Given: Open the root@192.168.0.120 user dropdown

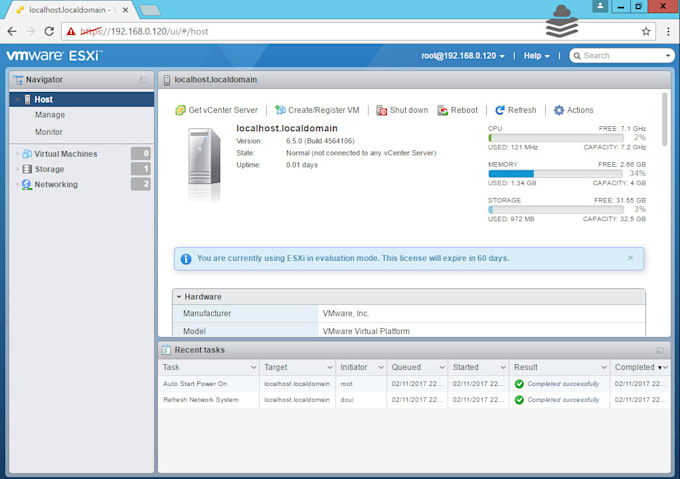Looking at the screenshot, I should (x=463, y=55).
